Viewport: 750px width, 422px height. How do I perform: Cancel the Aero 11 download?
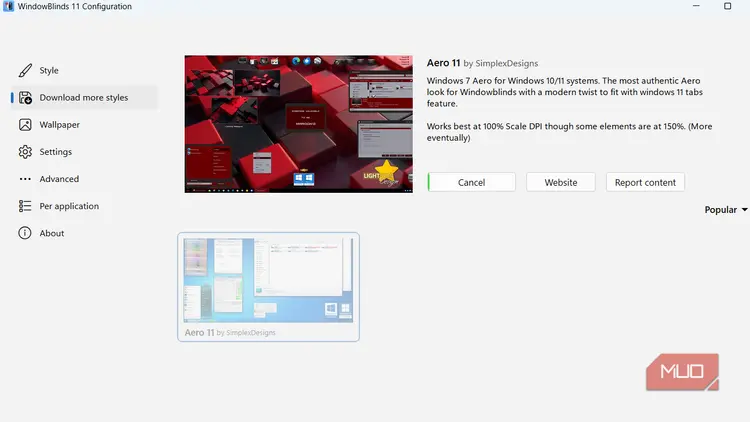point(472,182)
